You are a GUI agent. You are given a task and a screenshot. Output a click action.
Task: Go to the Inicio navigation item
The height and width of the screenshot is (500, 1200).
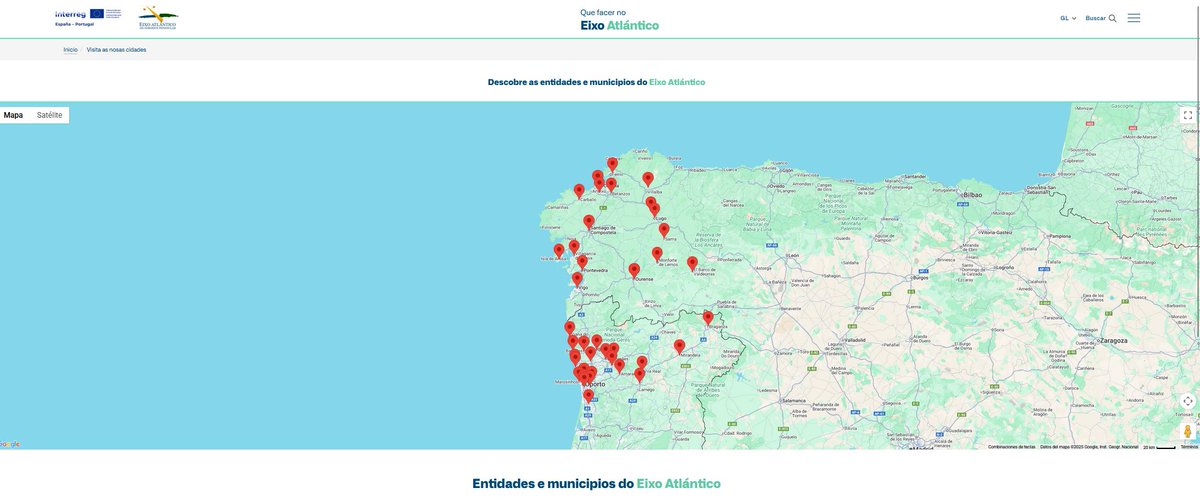tap(70, 49)
